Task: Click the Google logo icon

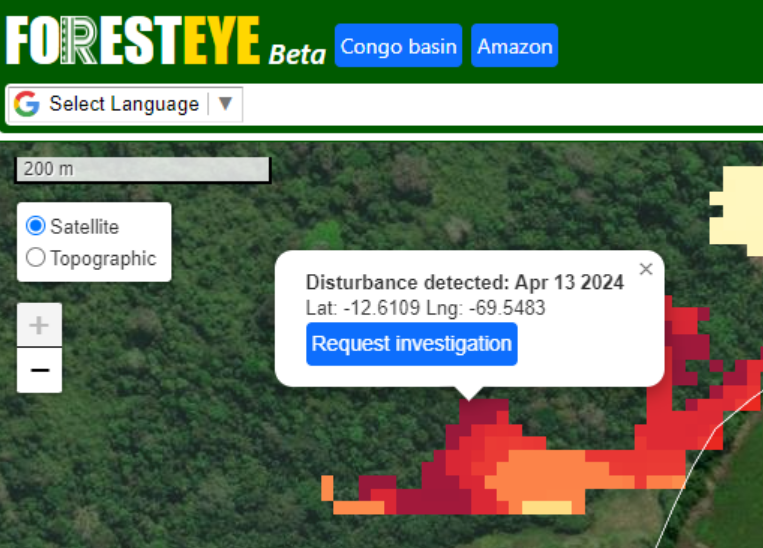Action: (x=27, y=104)
